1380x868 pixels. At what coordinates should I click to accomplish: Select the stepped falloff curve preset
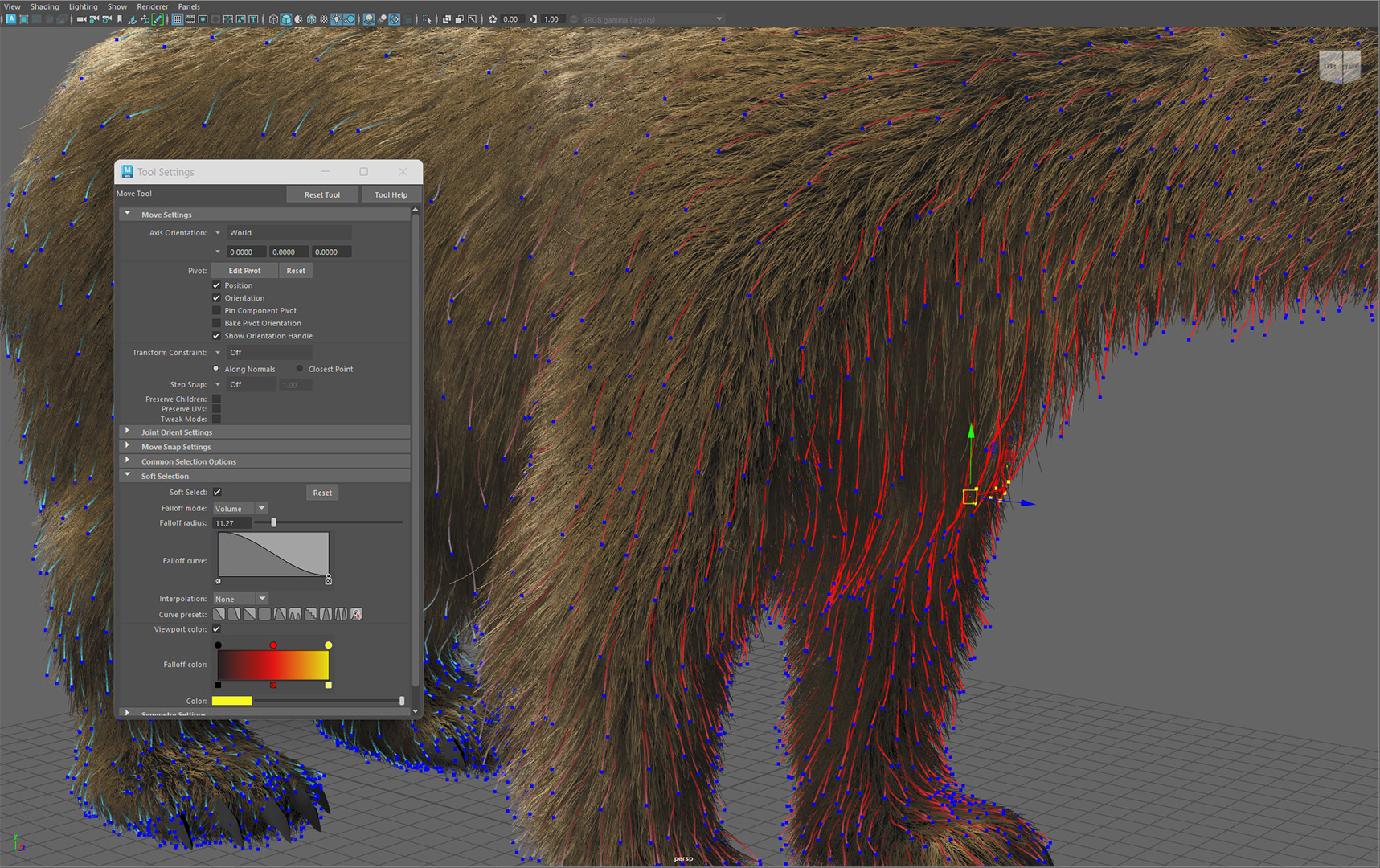[310, 614]
